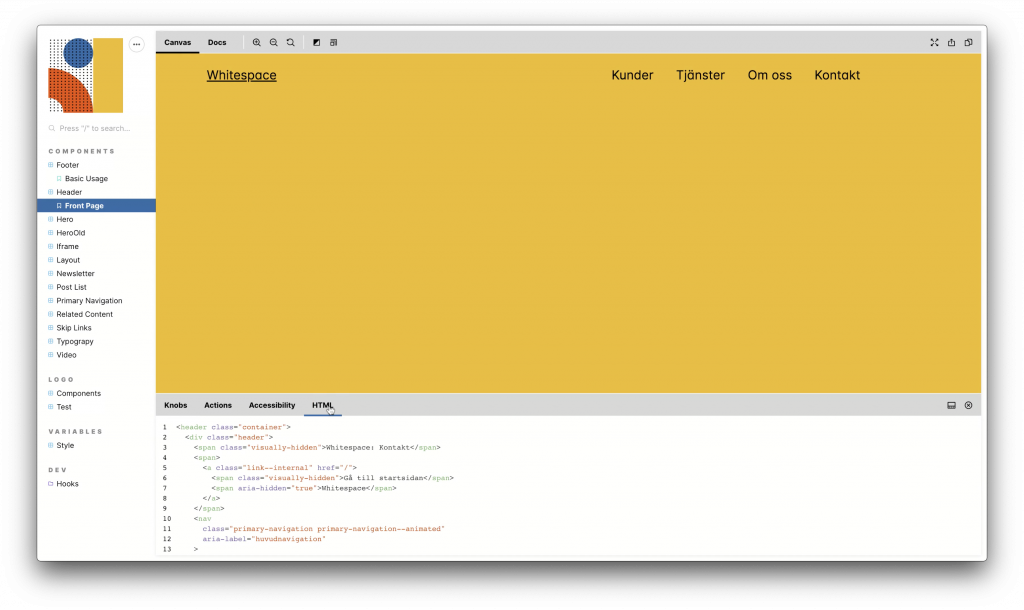Reset the canvas zoom level

pos(290,43)
